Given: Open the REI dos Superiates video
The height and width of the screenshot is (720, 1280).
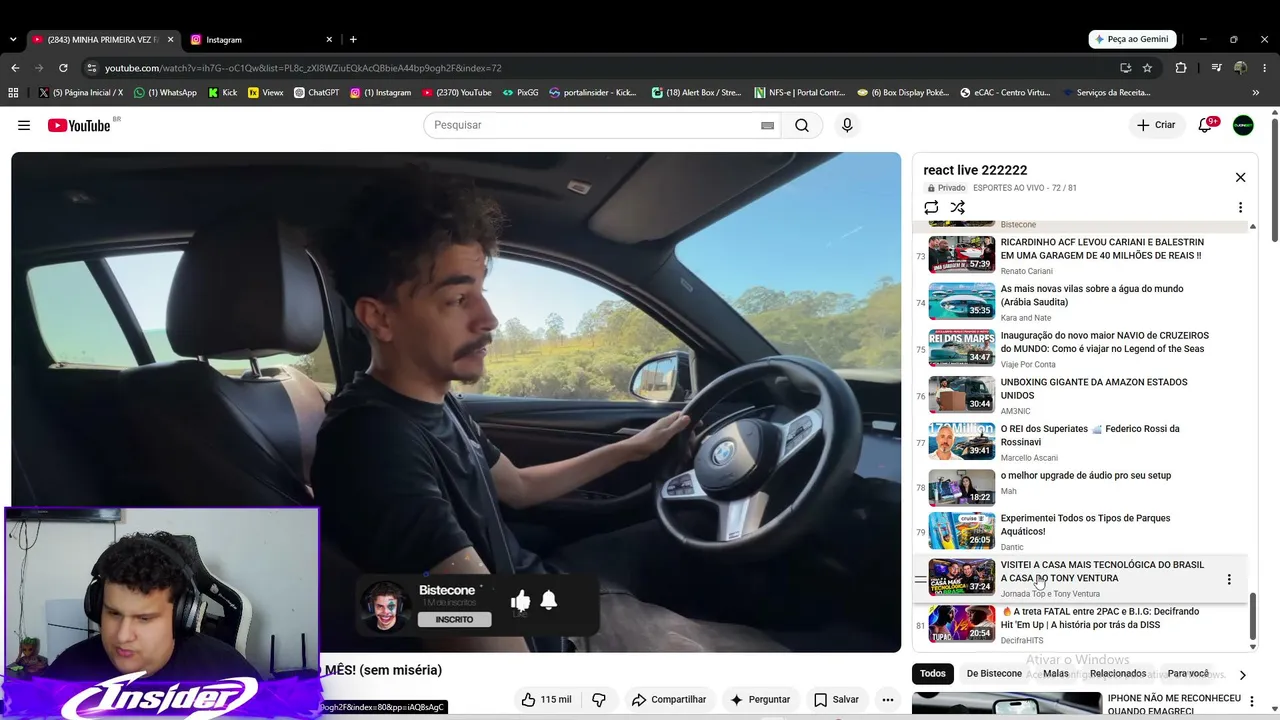Looking at the screenshot, I should point(1082,442).
